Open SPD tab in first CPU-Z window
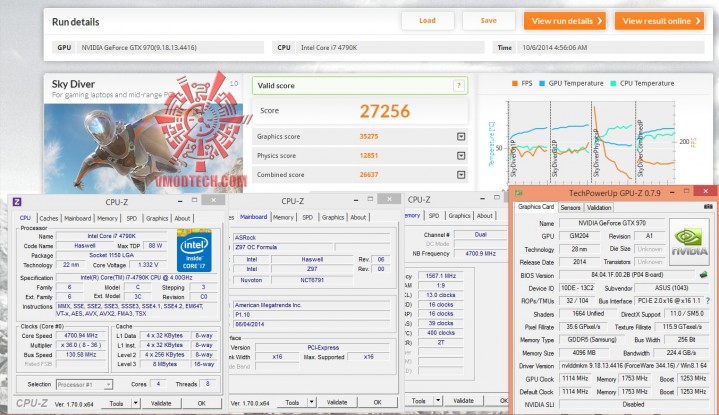Viewport: 719px width, 415px height. point(132,218)
